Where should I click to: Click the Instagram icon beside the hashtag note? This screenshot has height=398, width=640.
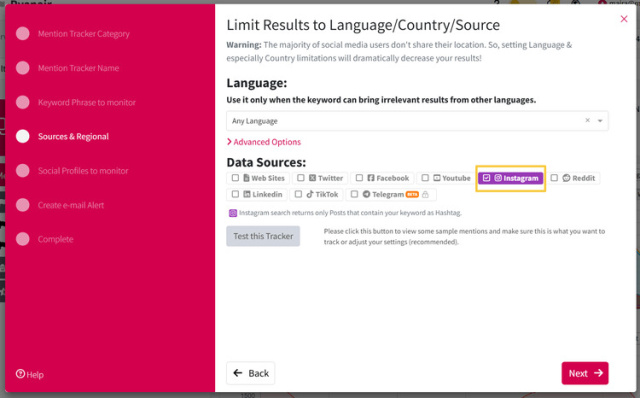pos(233,213)
